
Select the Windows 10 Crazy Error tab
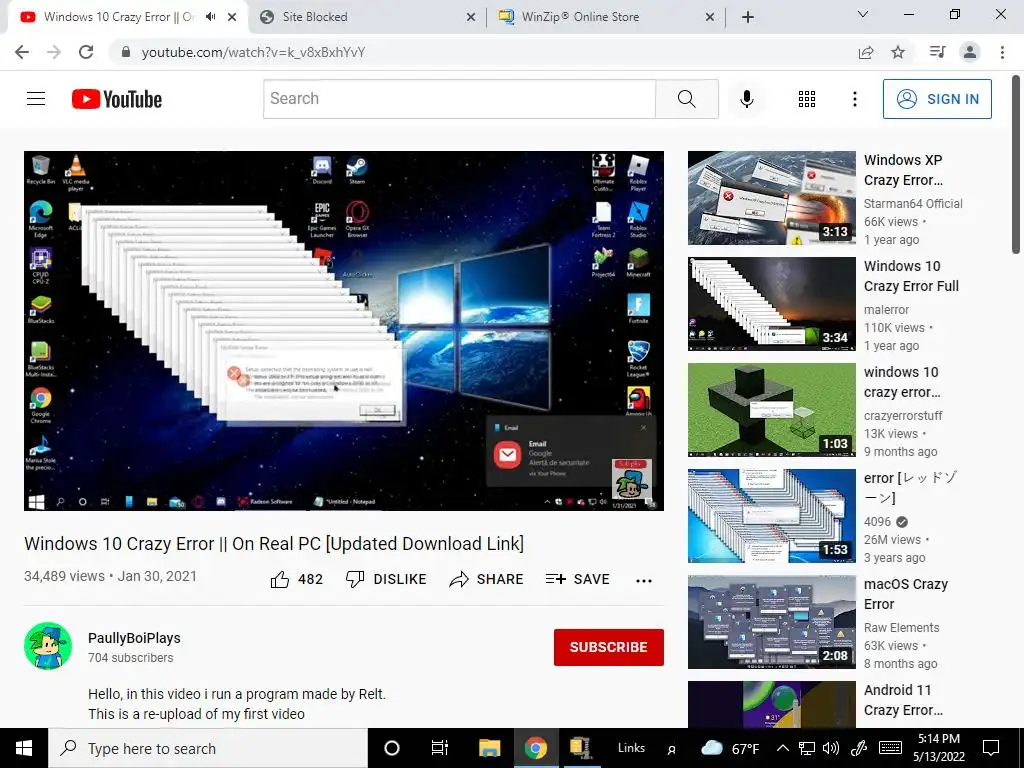click(x=118, y=17)
